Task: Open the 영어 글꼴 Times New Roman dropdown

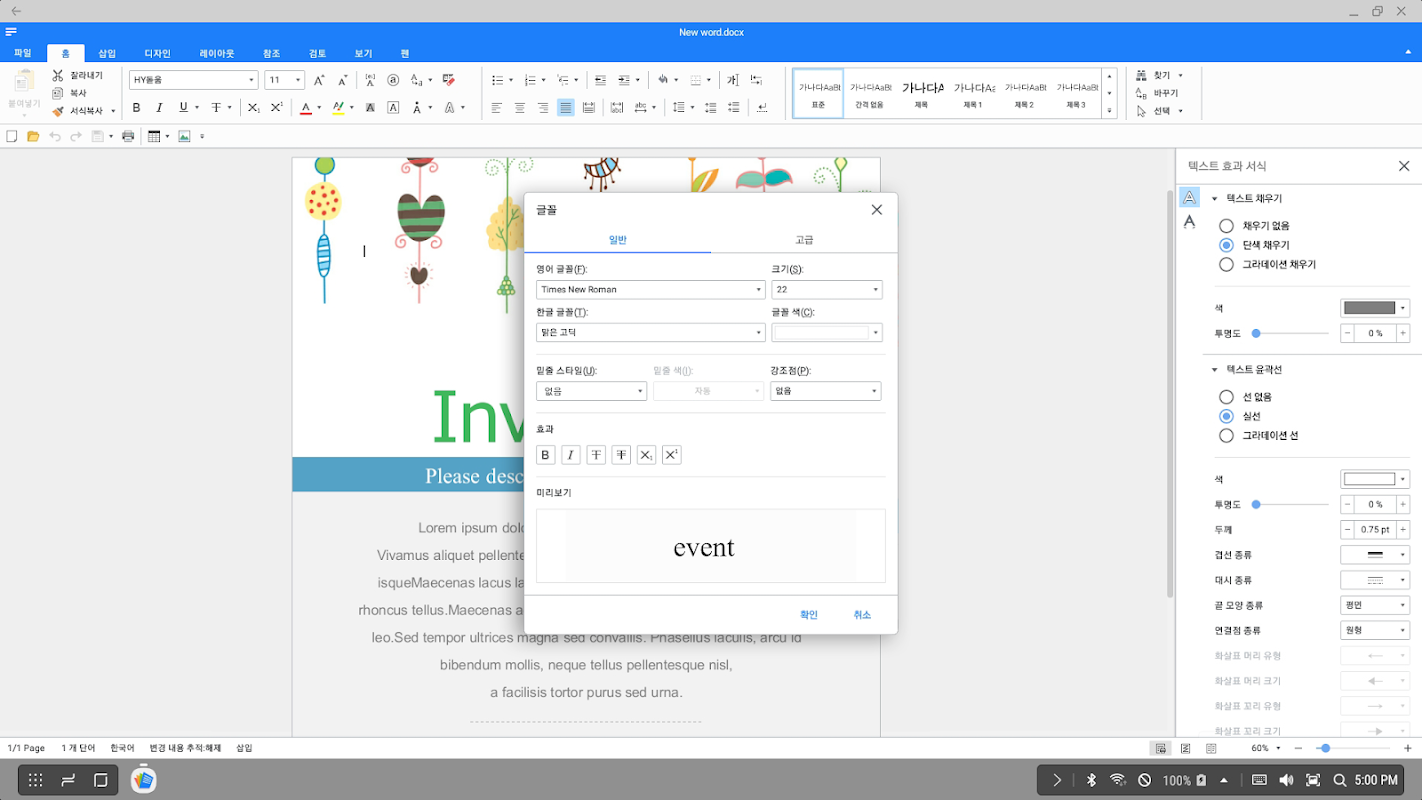Action: pos(650,290)
